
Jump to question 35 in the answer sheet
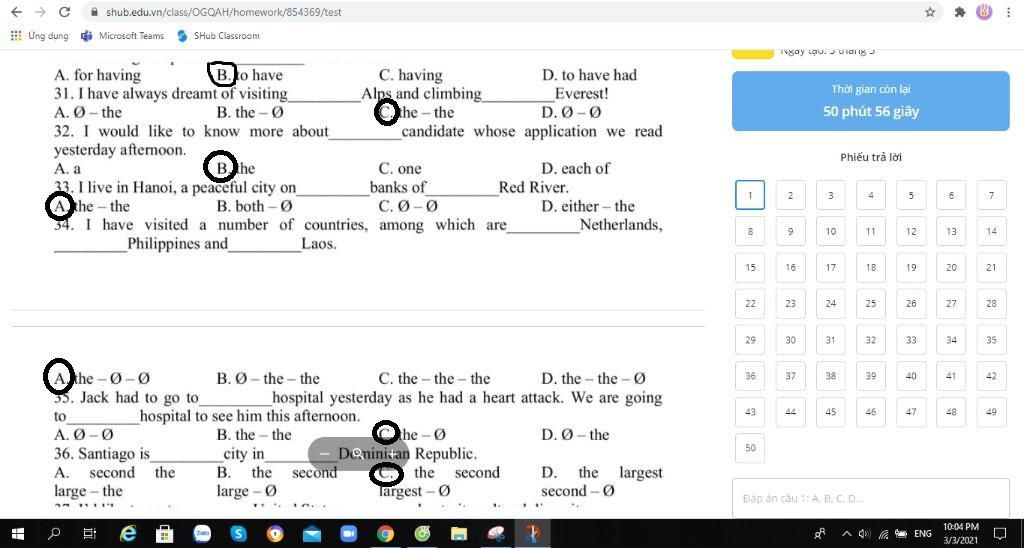point(991,340)
